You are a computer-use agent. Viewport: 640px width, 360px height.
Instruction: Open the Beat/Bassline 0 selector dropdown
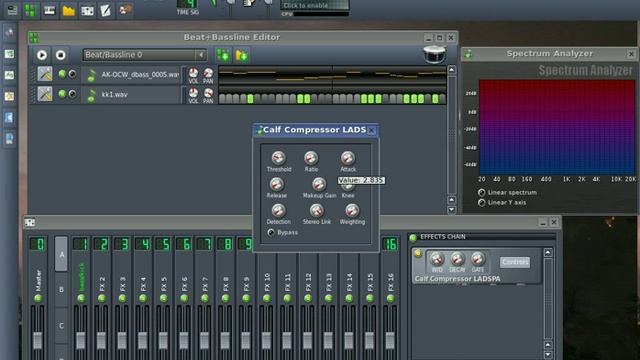click(144, 55)
